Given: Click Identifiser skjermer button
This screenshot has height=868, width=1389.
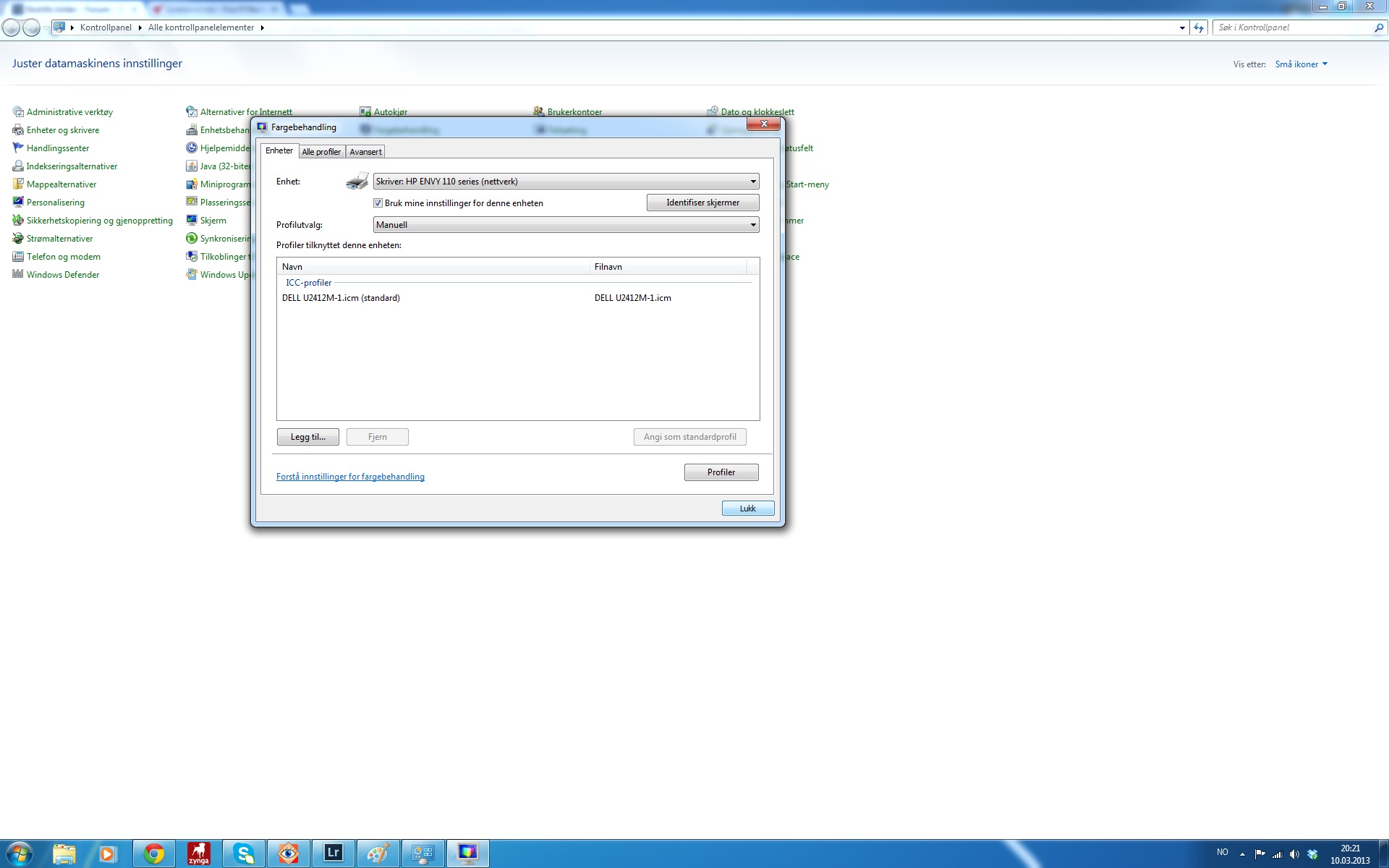Looking at the screenshot, I should point(702,203).
